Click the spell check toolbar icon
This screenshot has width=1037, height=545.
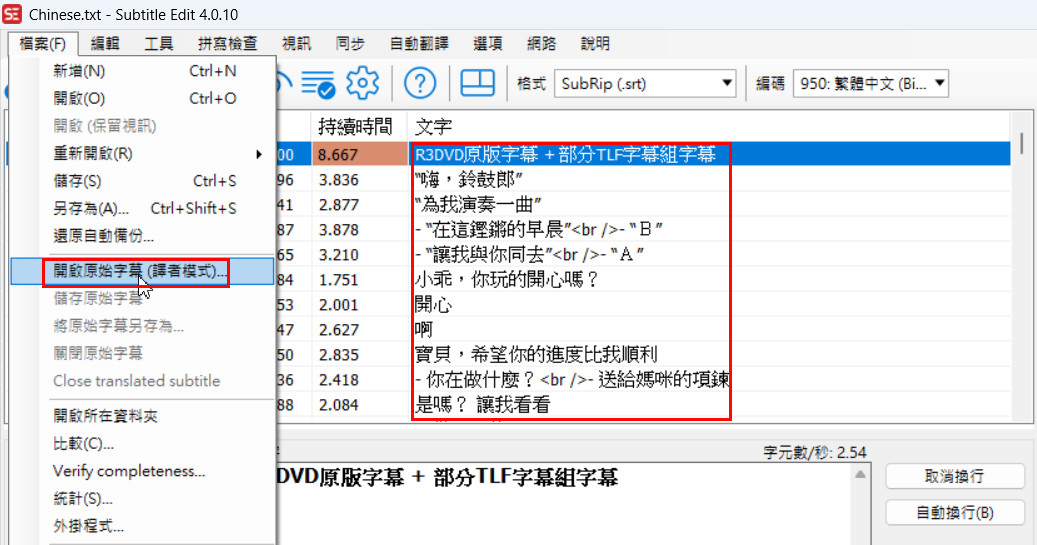(x=318, y=83)
